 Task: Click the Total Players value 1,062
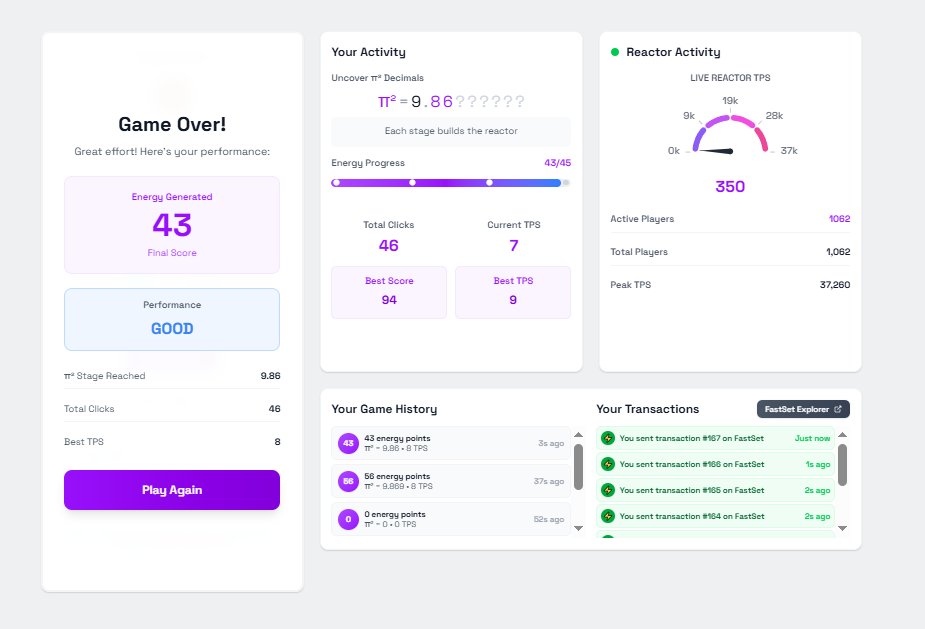(x=838, y=251)
